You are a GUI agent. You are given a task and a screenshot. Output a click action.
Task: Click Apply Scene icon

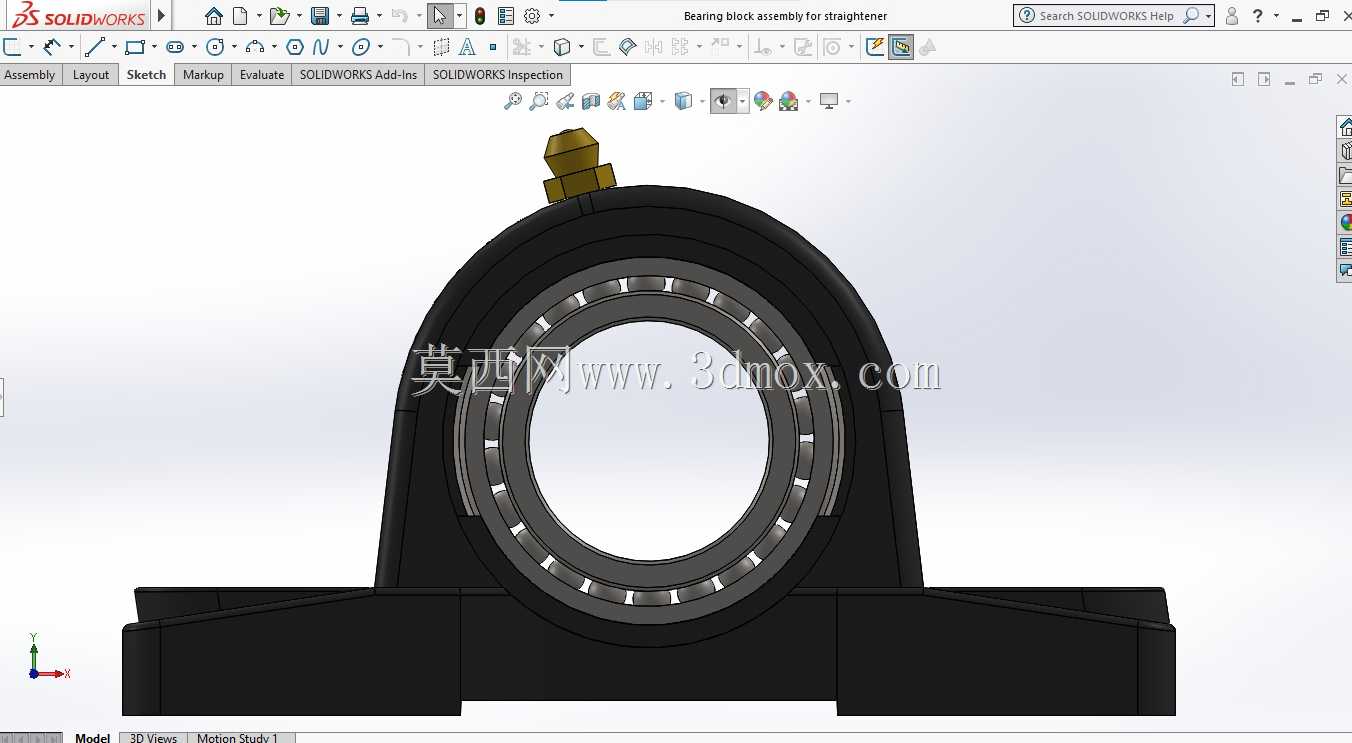tap(789, 101)
